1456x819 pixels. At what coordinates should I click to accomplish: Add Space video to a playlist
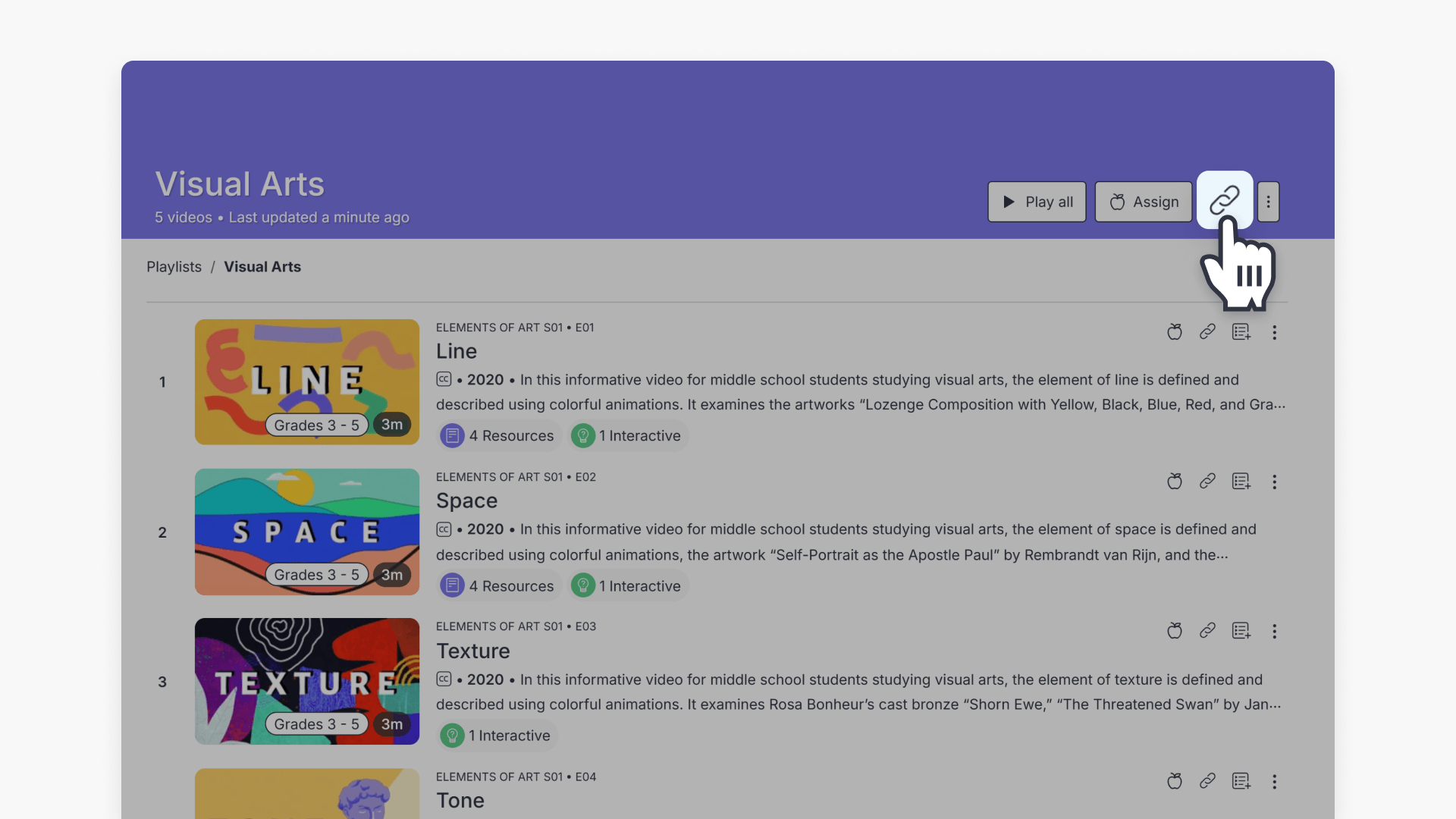(x=1241, y=482)
